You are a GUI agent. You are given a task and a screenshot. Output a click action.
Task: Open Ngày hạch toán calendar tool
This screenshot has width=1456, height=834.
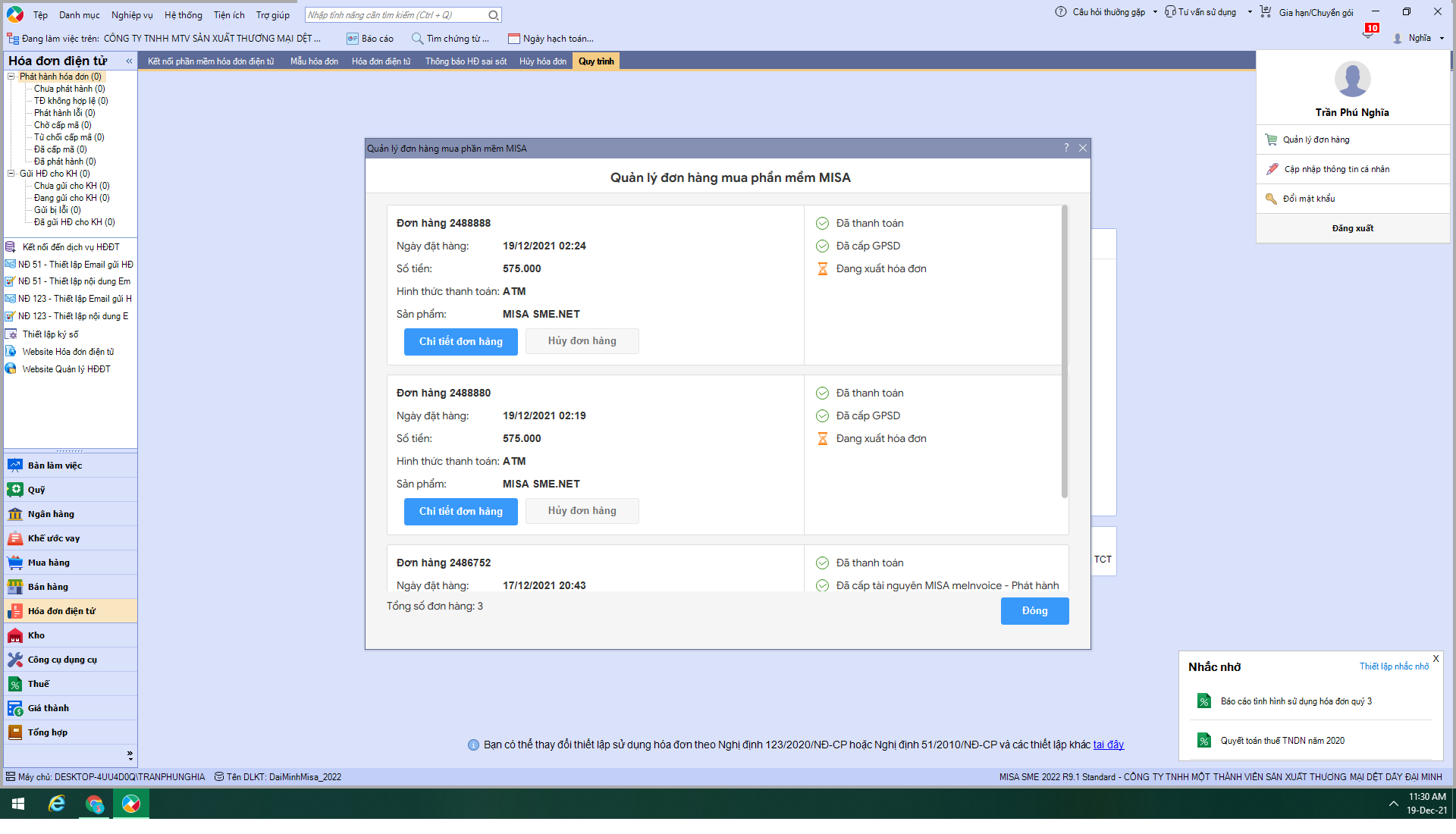pyautogui.click(x=551, y=39)
